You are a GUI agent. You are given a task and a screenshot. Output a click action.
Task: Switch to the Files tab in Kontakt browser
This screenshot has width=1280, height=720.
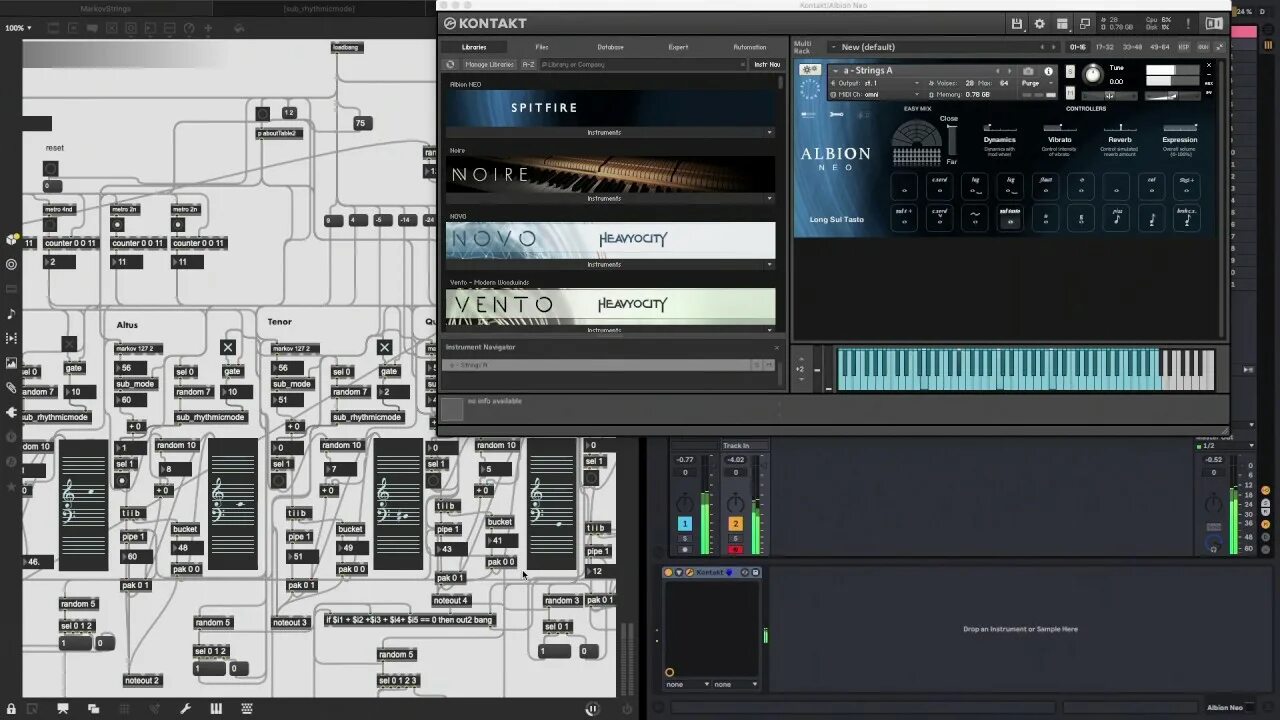tap(542, 47)
